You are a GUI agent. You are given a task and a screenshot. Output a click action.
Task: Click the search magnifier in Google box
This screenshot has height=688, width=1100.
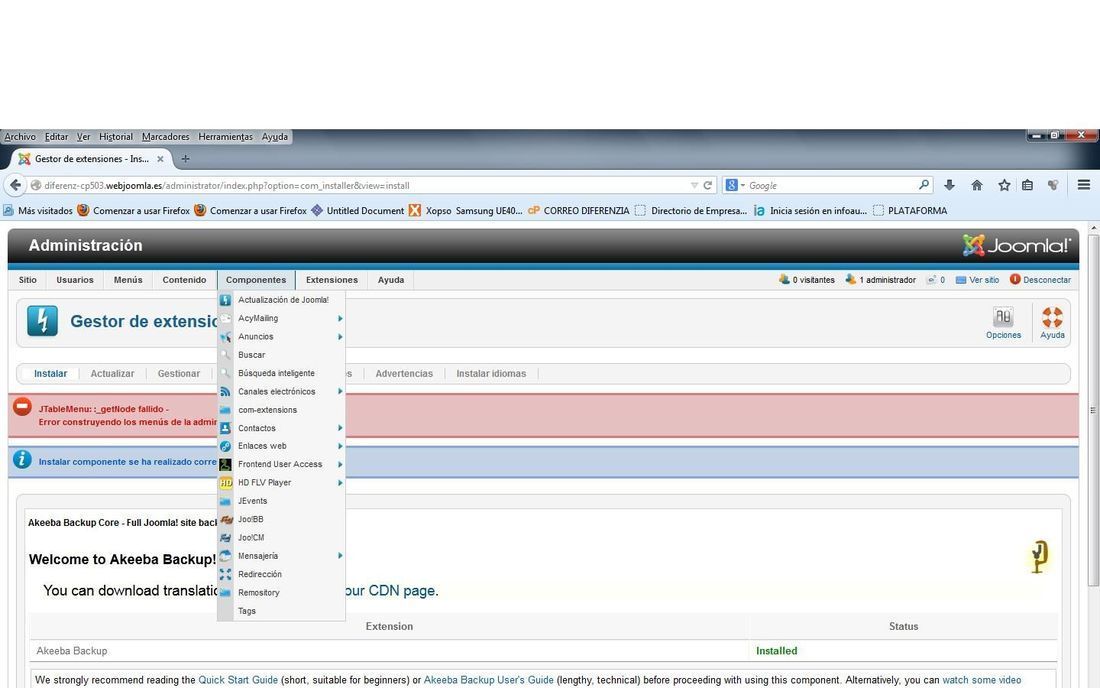(924, 185)
